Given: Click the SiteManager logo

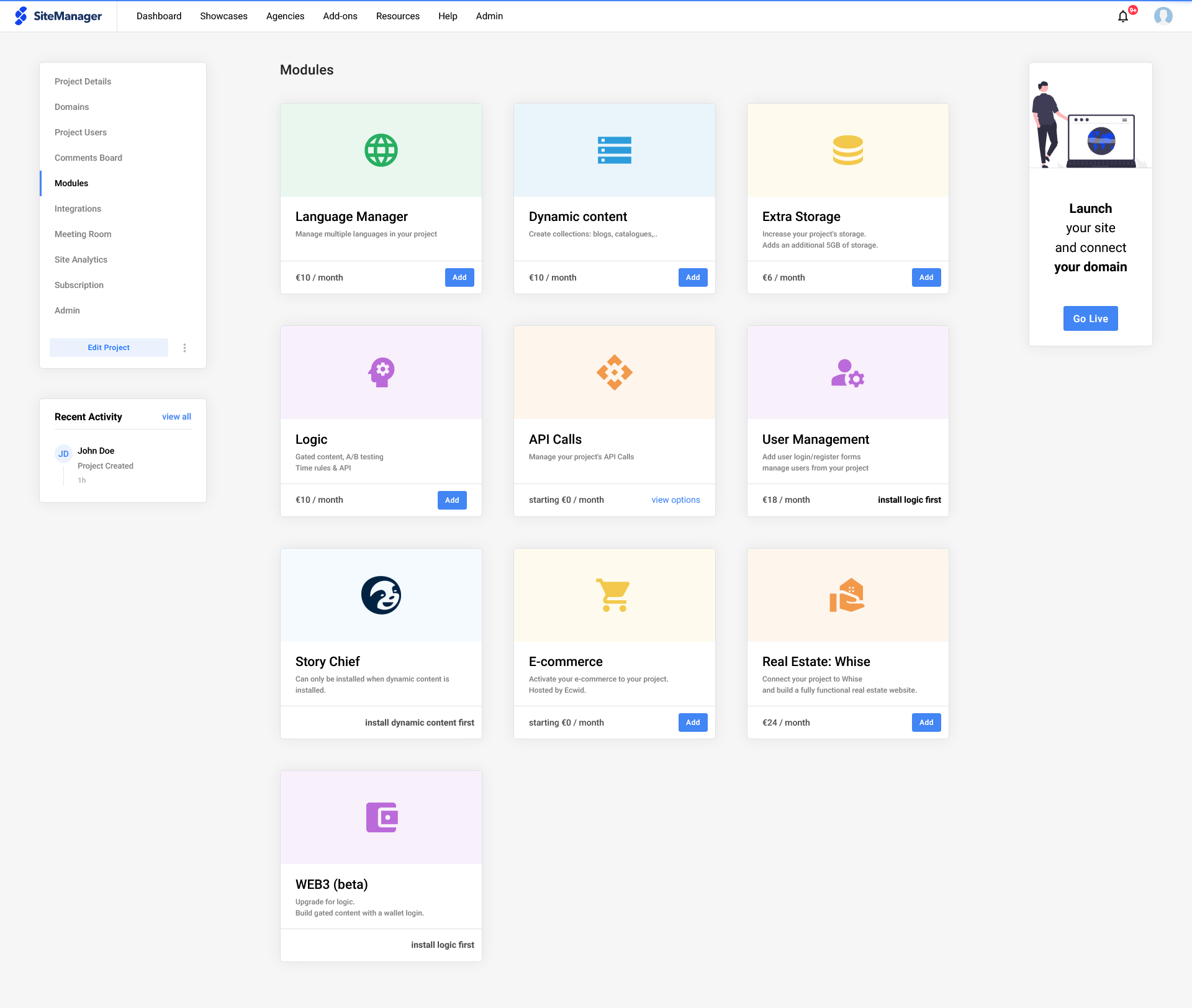Looking at the screenshot, I should (x=58, y=16).
